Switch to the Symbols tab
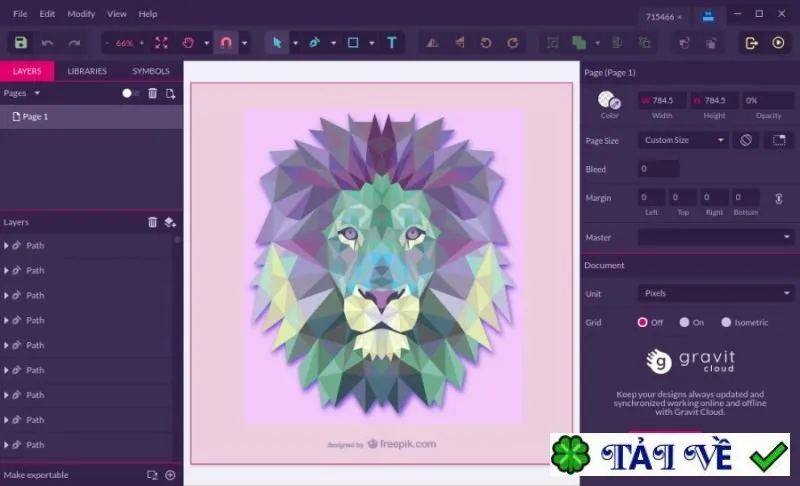The height and width of the screenshot is (486, 800). tap(151, 71)
